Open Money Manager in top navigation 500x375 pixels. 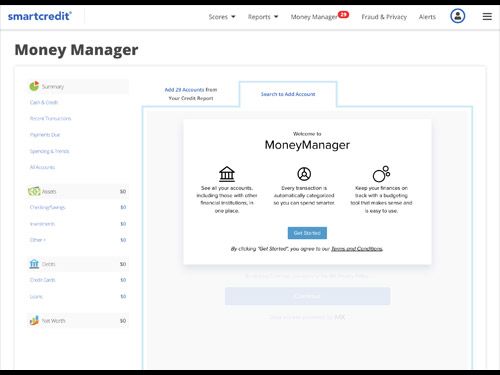point(314,17)
